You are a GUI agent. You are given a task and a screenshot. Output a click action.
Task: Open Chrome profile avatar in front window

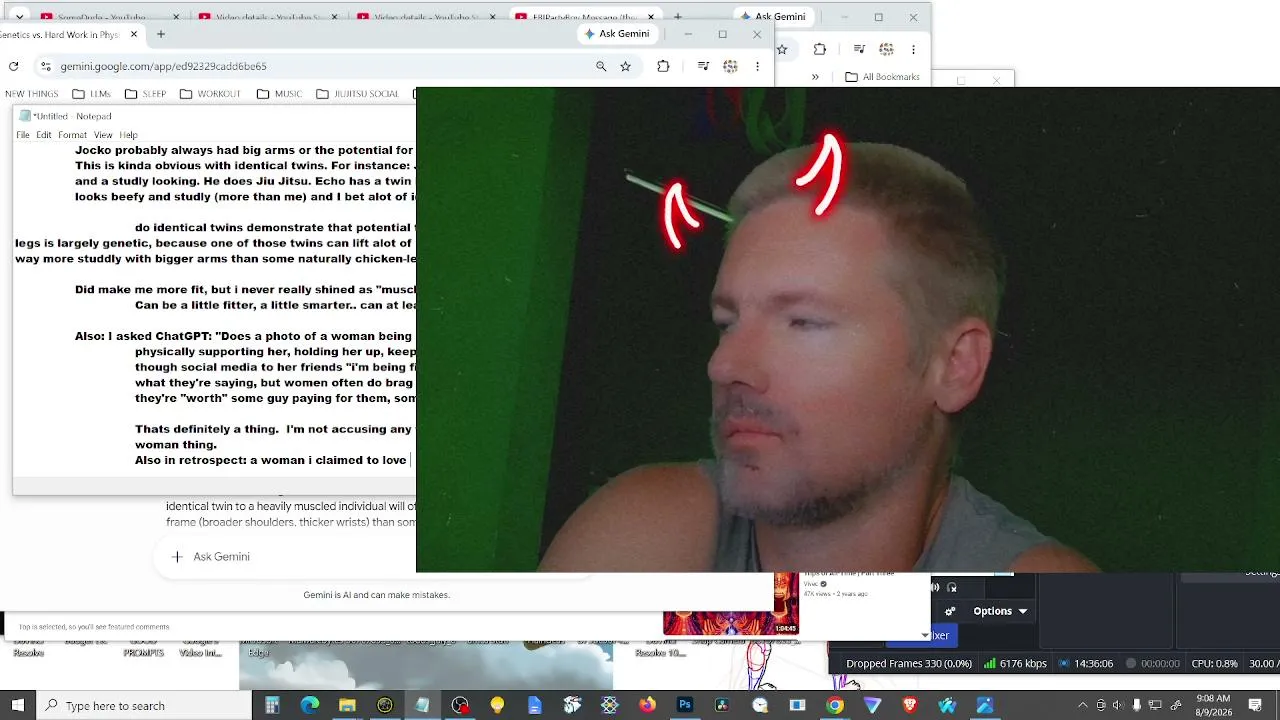(x=731, y=66)
